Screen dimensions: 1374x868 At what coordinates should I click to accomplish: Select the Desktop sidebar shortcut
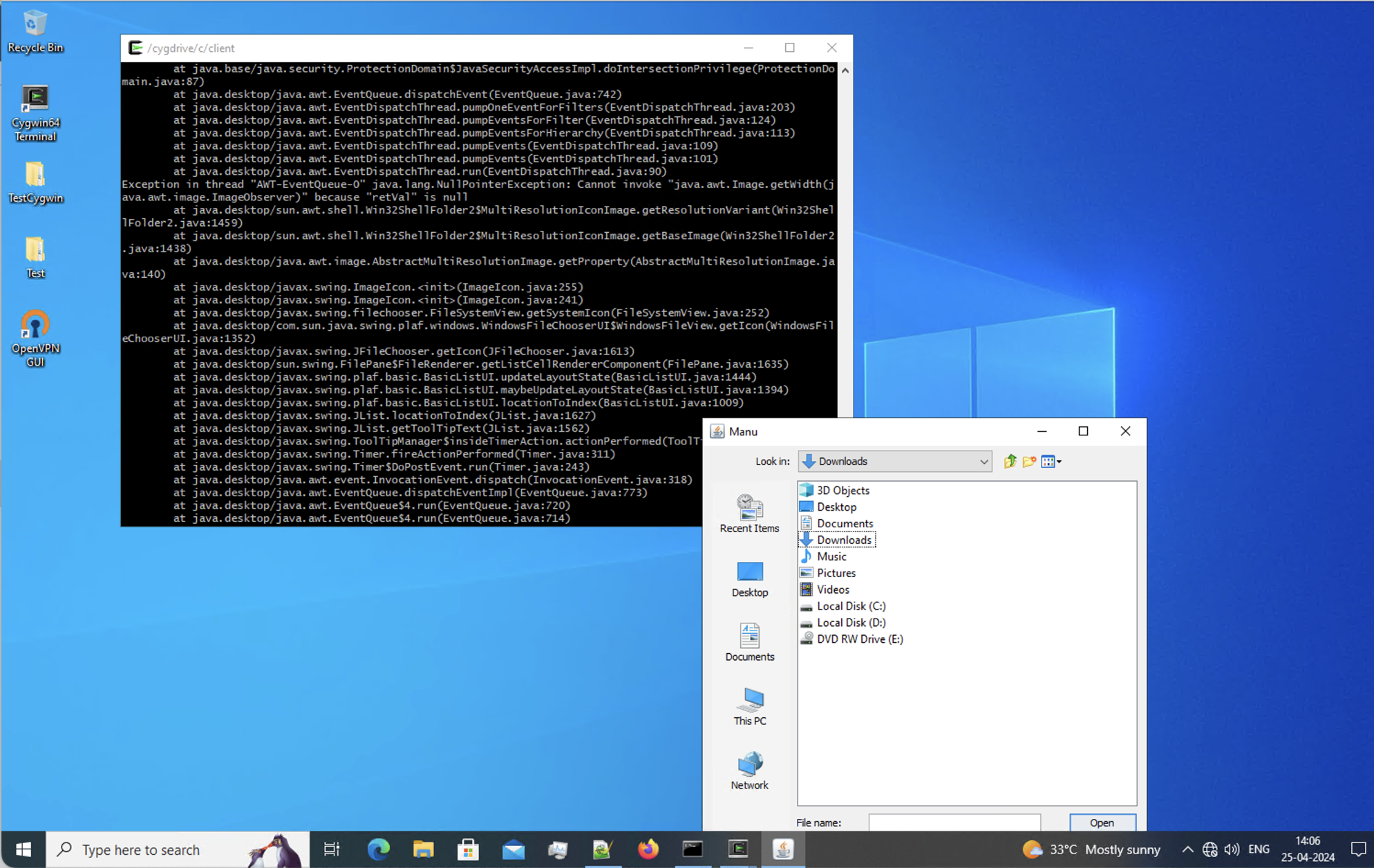pos(749,578)
